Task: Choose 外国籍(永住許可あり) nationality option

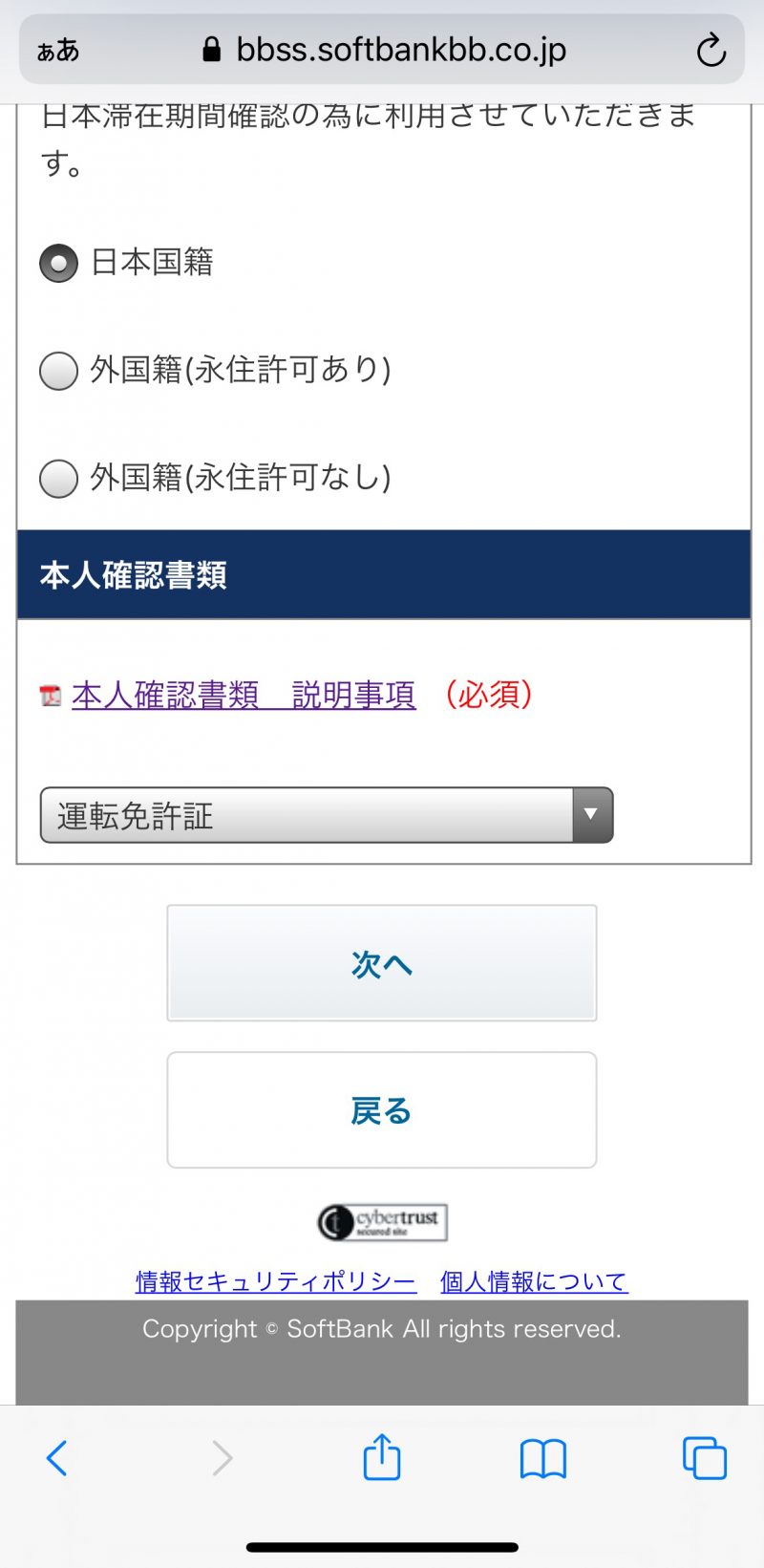Action: point(58,372)
